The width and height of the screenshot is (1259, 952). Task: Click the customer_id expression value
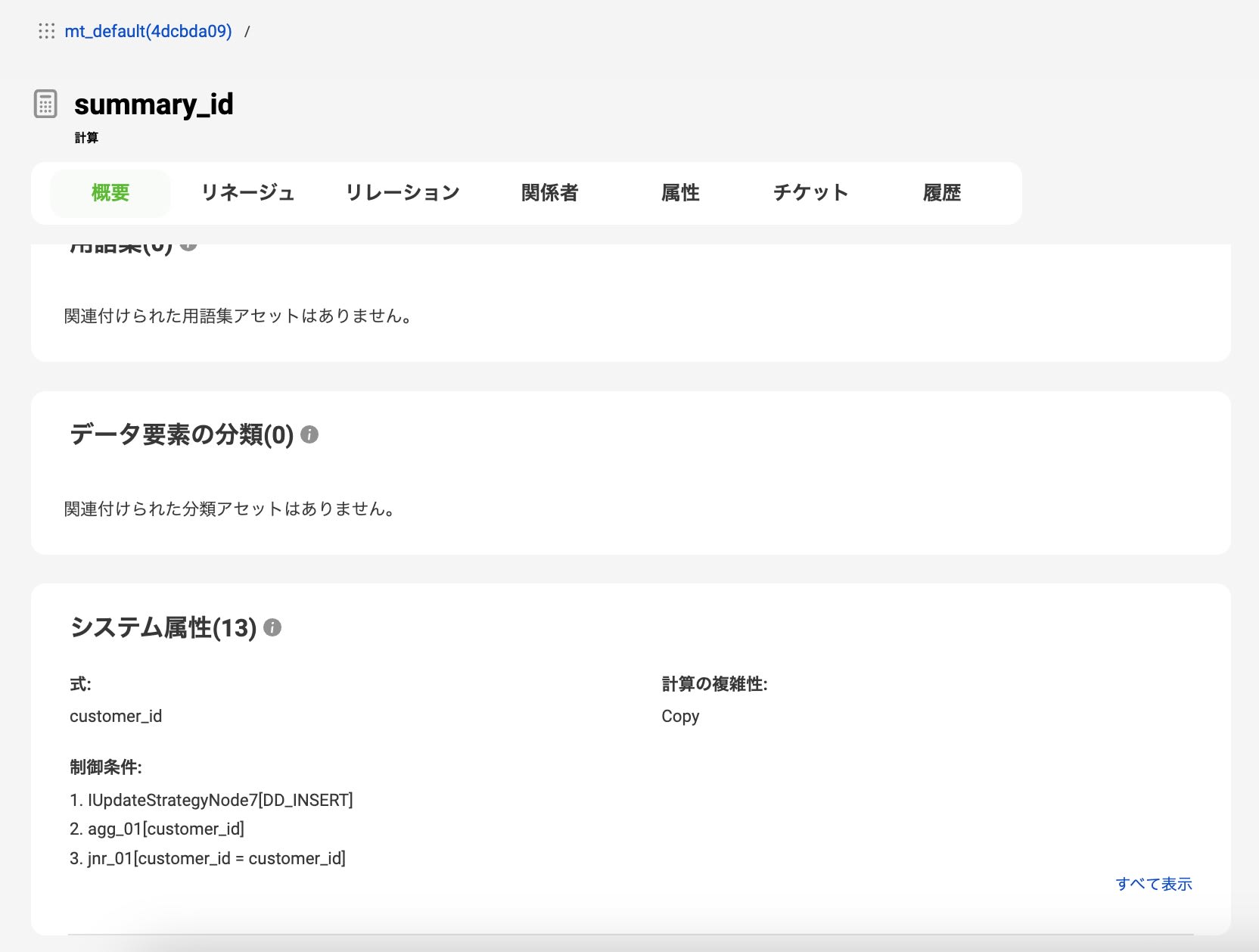116,716
